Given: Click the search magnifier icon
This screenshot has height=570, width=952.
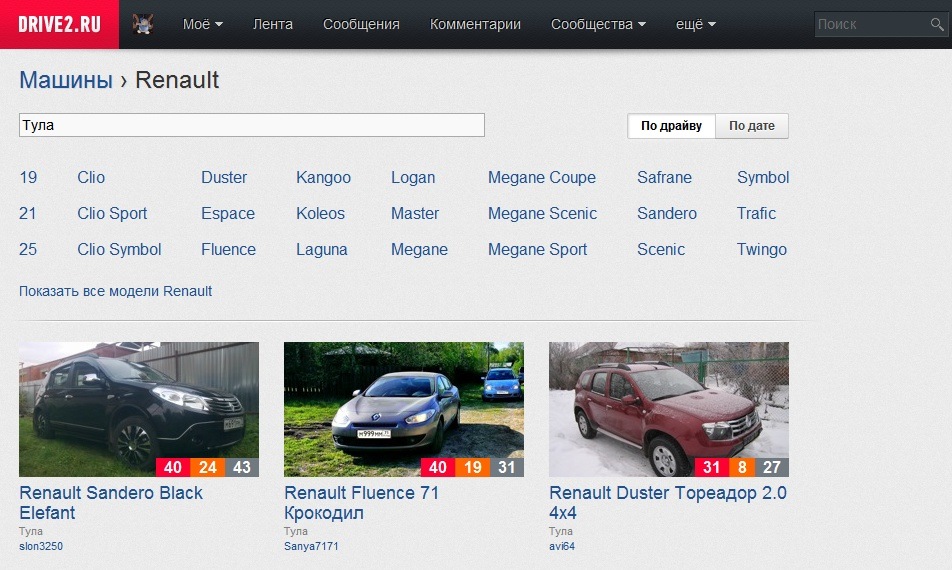Looking at the screenshot, I should tap(937, 24).
